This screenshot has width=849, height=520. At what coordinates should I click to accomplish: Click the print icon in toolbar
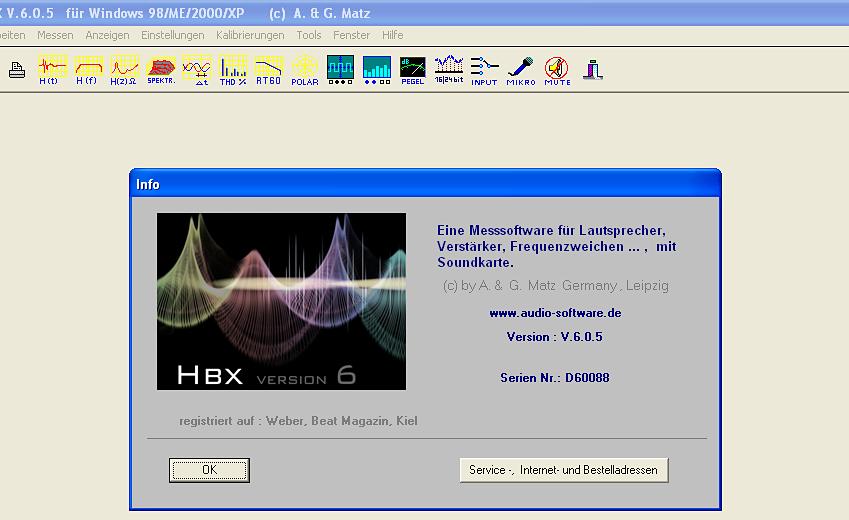point(17,70)
